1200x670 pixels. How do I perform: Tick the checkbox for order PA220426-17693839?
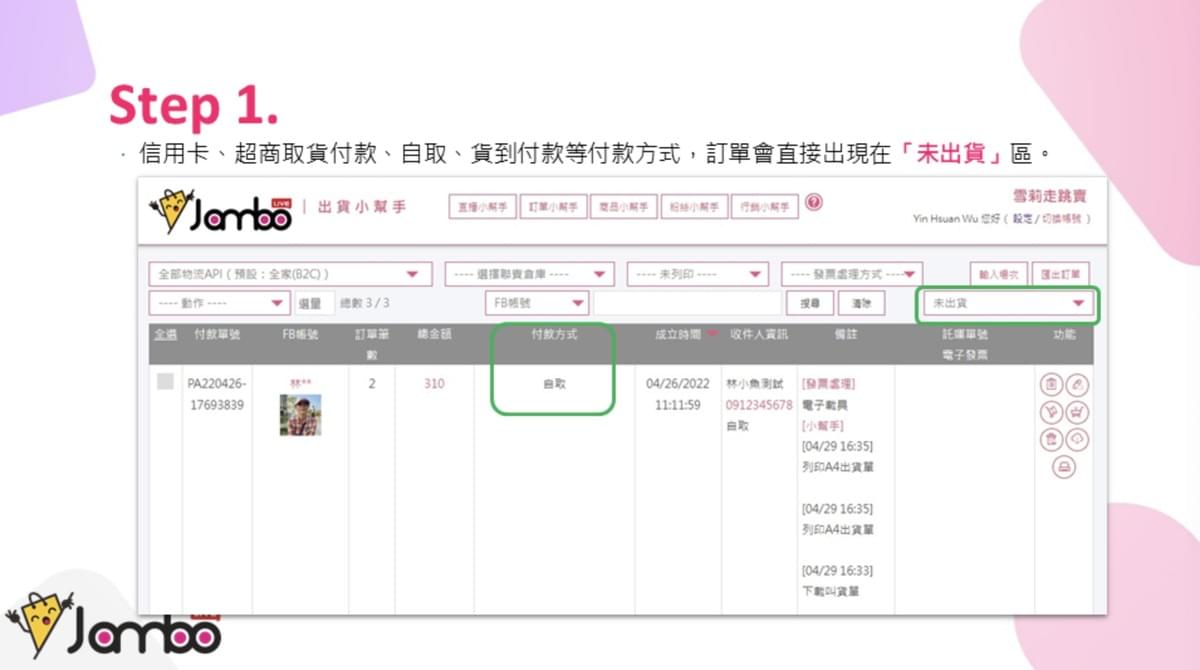pyautogui.click(x=165, y=381)
